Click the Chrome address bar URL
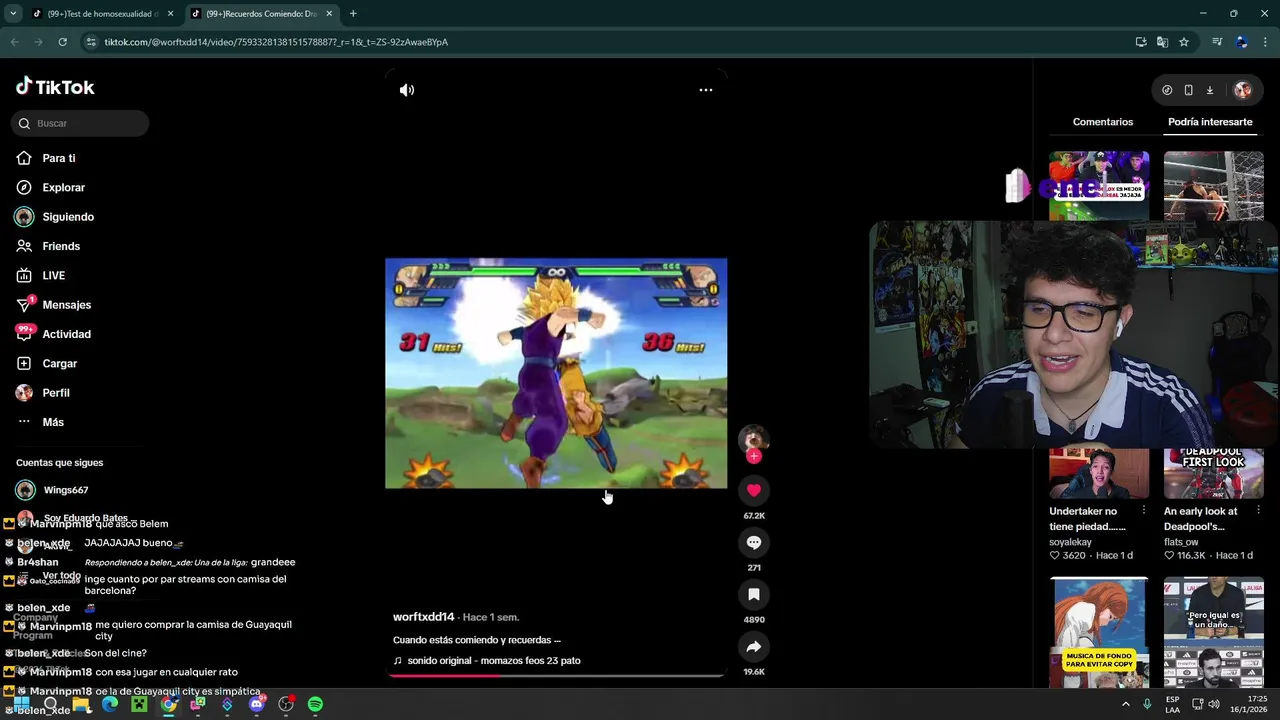Screen dimensions: 1280x720 tap(276, 42)
